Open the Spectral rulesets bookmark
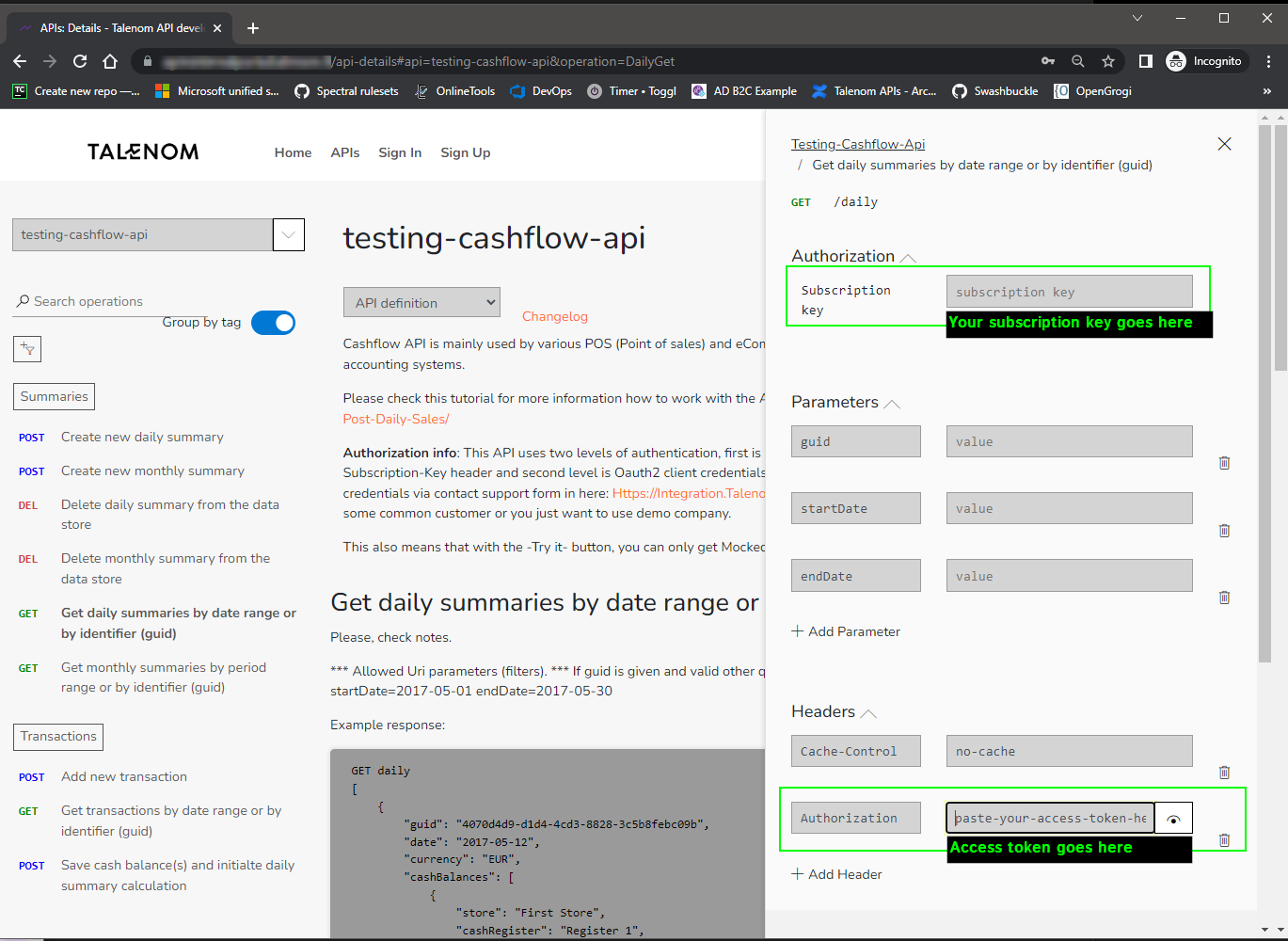This screenshot has width=1288, height=941. coord(346,91)
